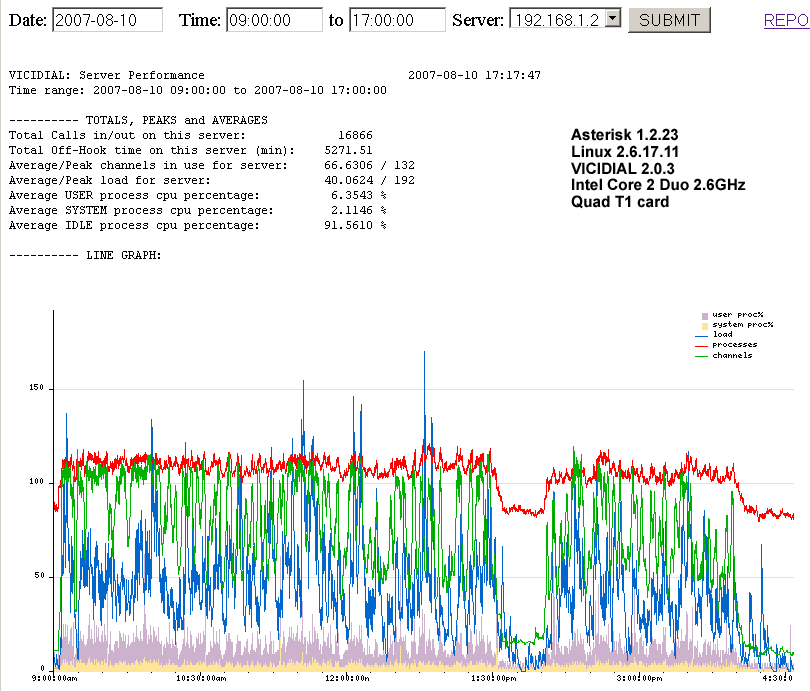Click the start Time field showing 09:00:00
This screenshot has height=691, width=810.
[x=274, y=20]
